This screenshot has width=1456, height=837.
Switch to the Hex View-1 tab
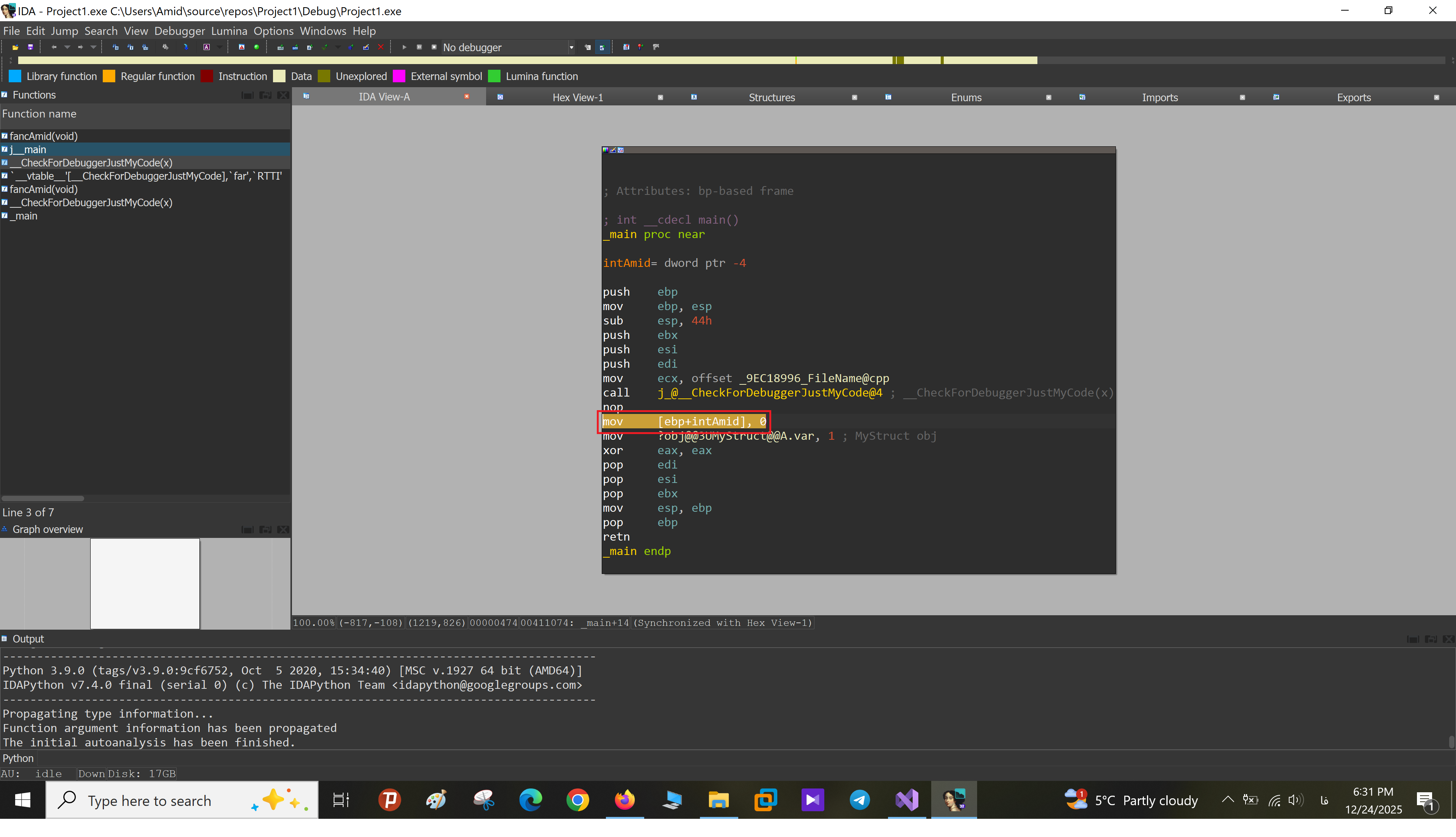click(x=577, y=97)
